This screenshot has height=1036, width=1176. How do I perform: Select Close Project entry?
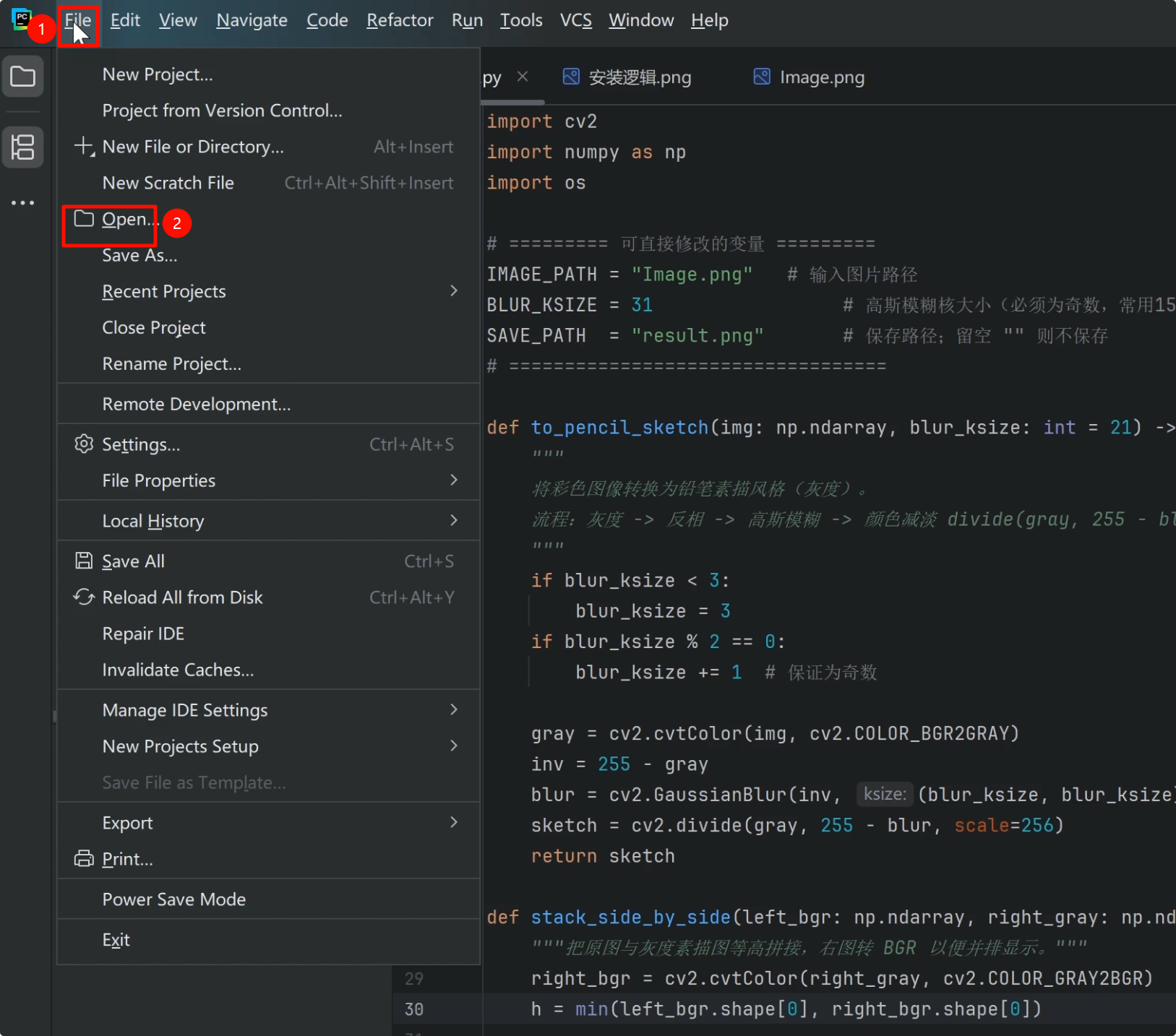pyautogui.click(x=268, y=327)
